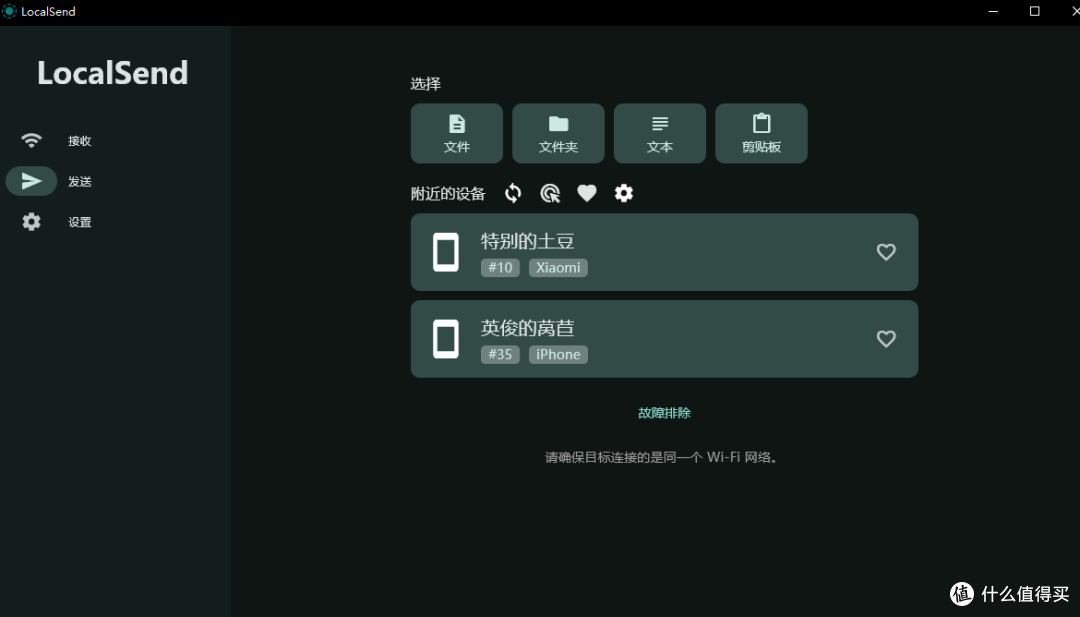This screenshot has height=617, width=1080.
Task: Click the manual target address icon
Action: [x=550, y=194]
